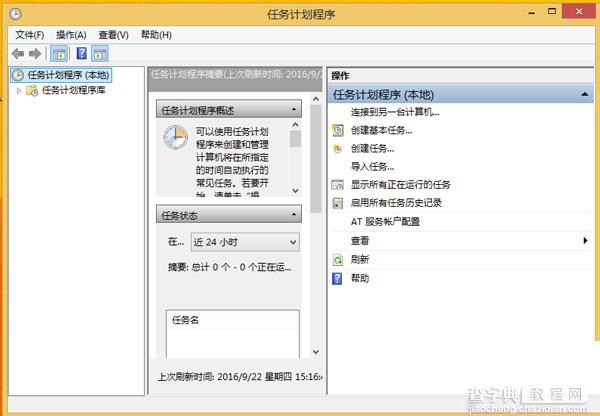The height and width of the screenshot is (416, 600).
Task: Click 显示所有正在运行的任务 action
Action: 401,185
